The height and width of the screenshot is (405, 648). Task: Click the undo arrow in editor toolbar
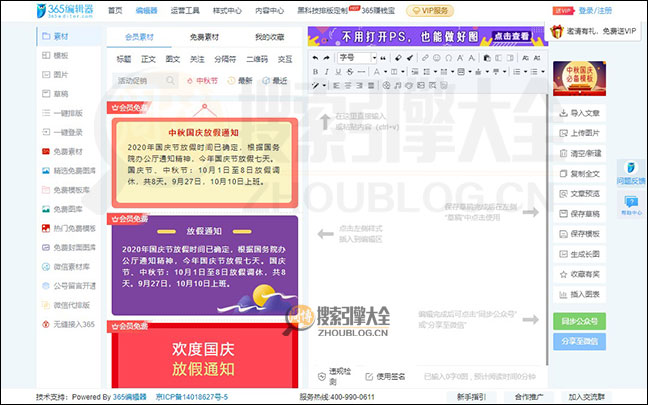click(316, 58)
